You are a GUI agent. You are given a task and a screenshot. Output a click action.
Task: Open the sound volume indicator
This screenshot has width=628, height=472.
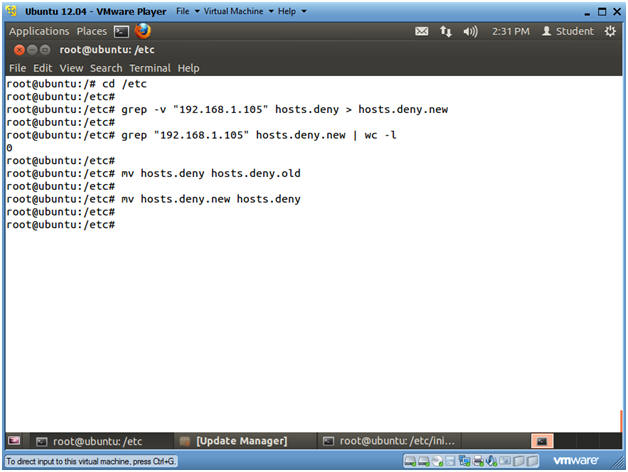coord(471,31)
